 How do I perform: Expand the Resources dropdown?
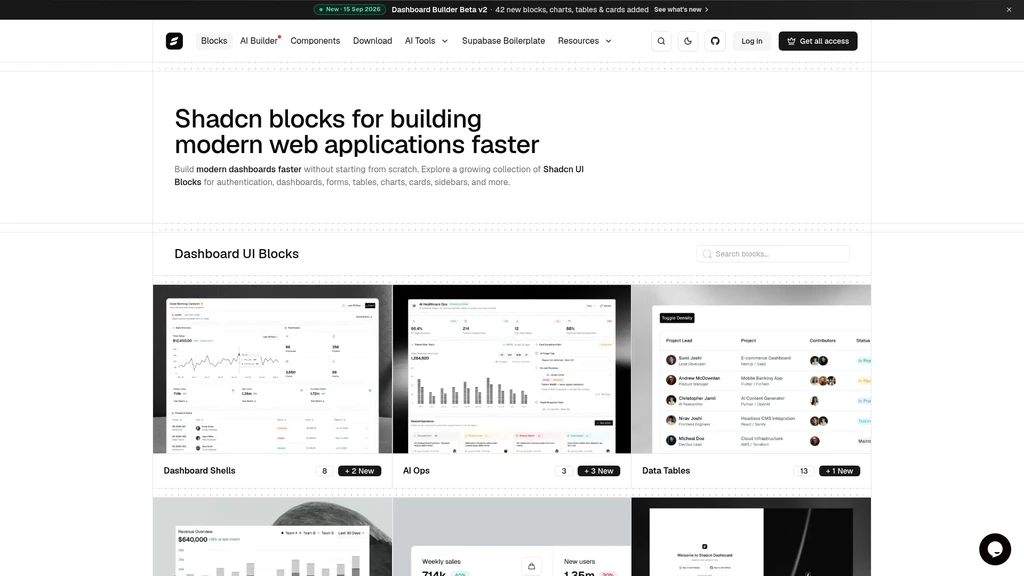(x=584, y=41)
